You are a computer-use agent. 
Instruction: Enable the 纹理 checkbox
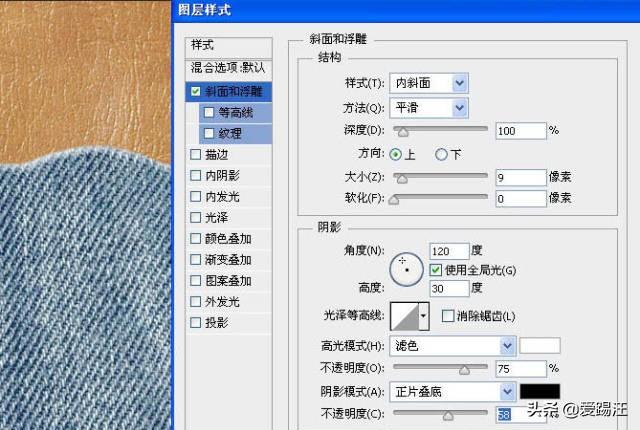pyautogui.click(x=209, y=133)
